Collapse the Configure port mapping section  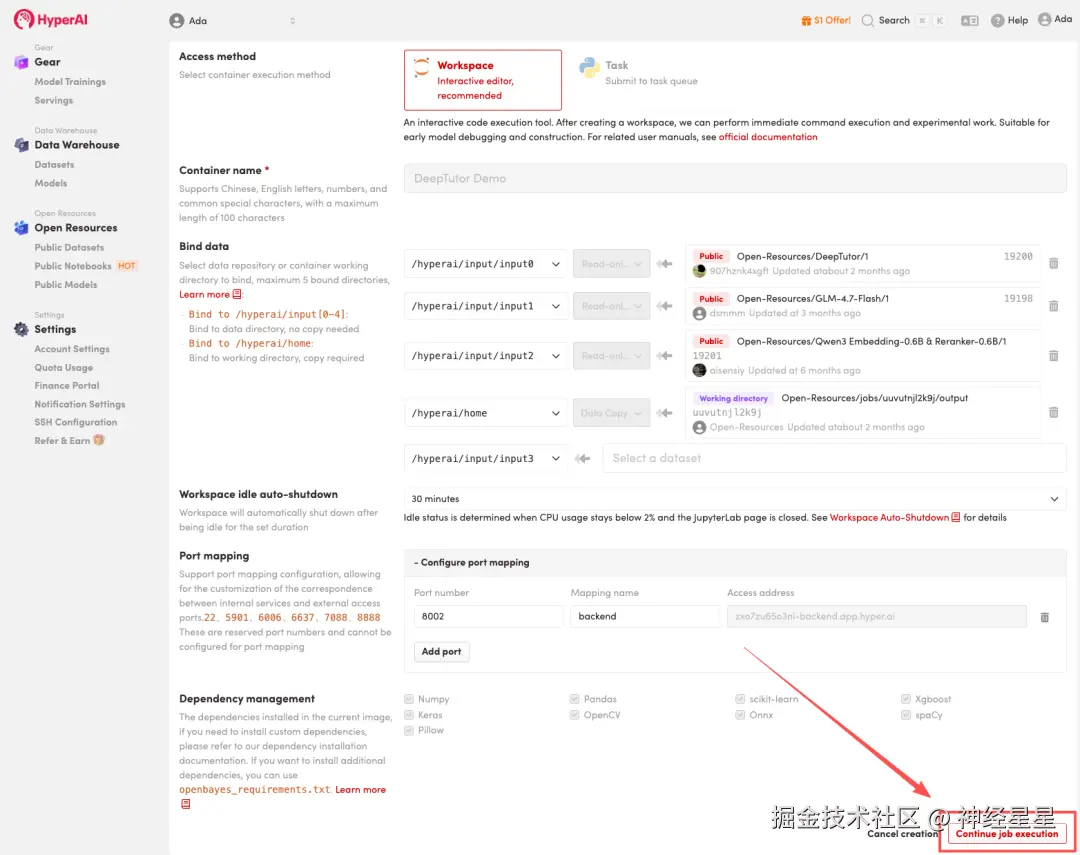472,562
